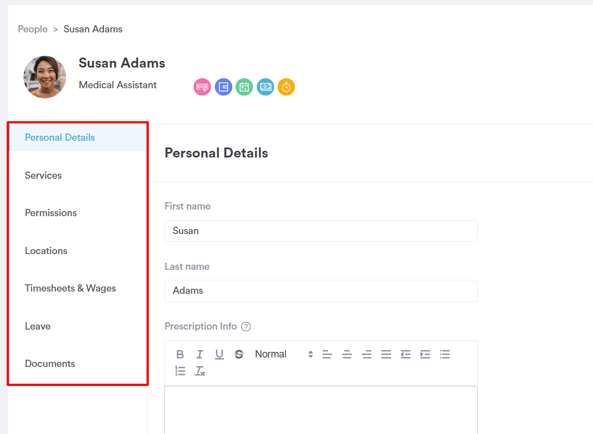This screenshot has width=593, height=434.
Task: Align text left in the editor
Action: pyautogui.click(x=327, y=354)
